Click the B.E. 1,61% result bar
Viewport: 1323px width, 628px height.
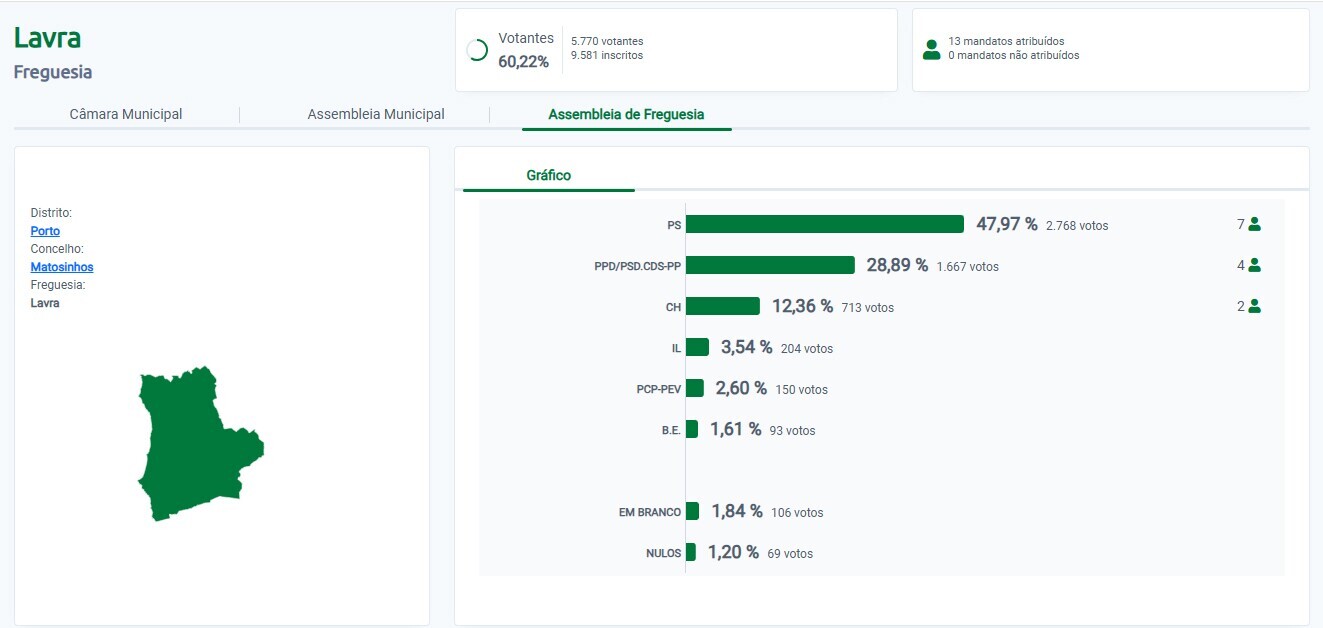coord(692,429)
